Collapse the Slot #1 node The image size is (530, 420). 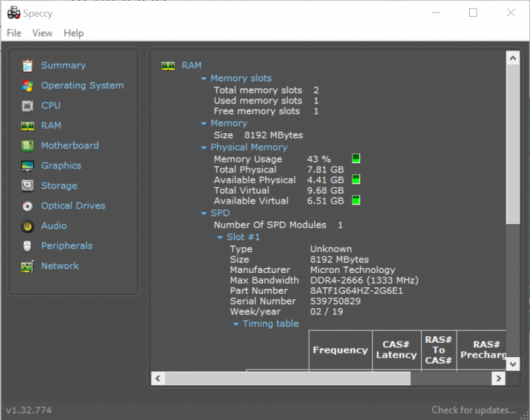220,238
